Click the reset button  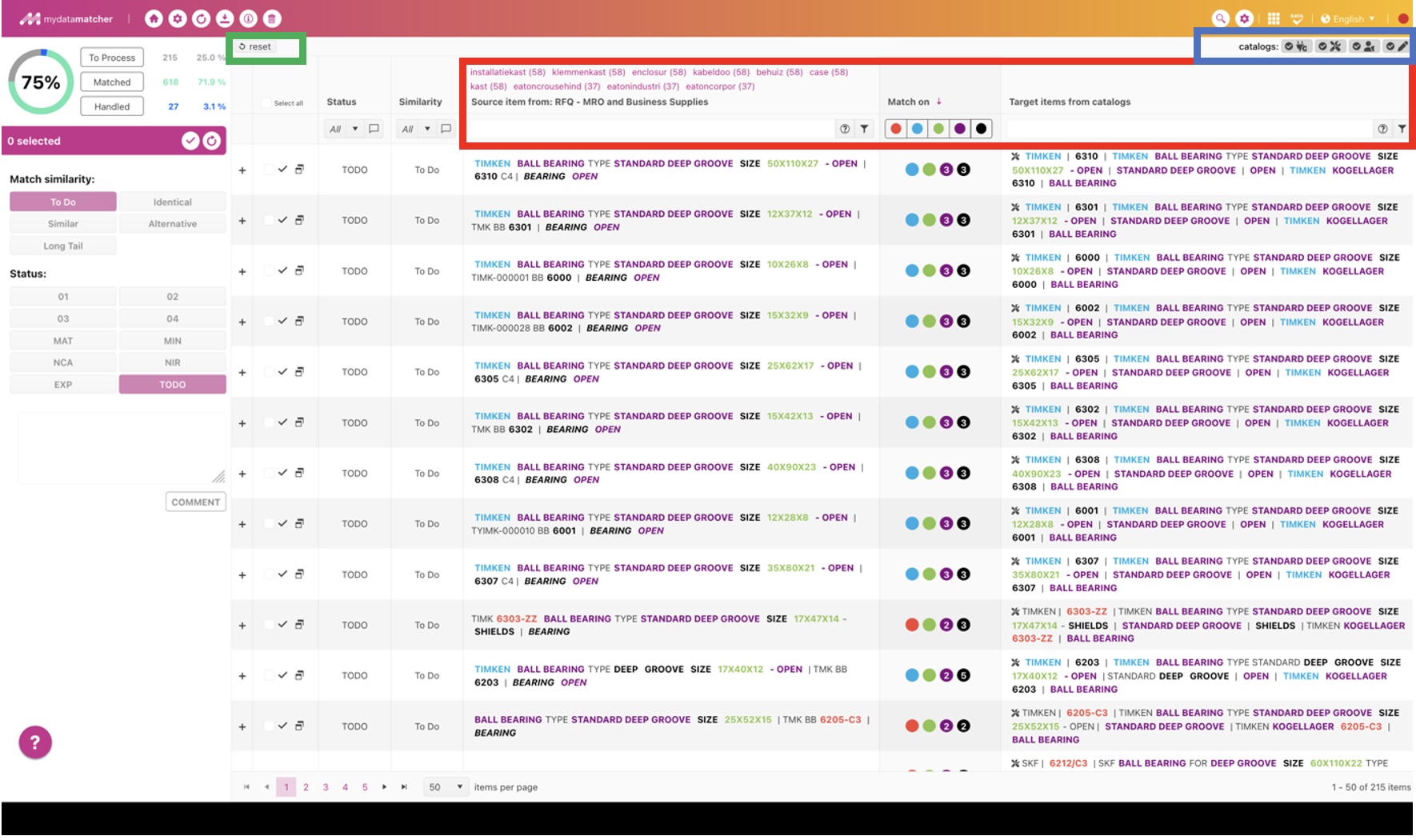[256, 46]
